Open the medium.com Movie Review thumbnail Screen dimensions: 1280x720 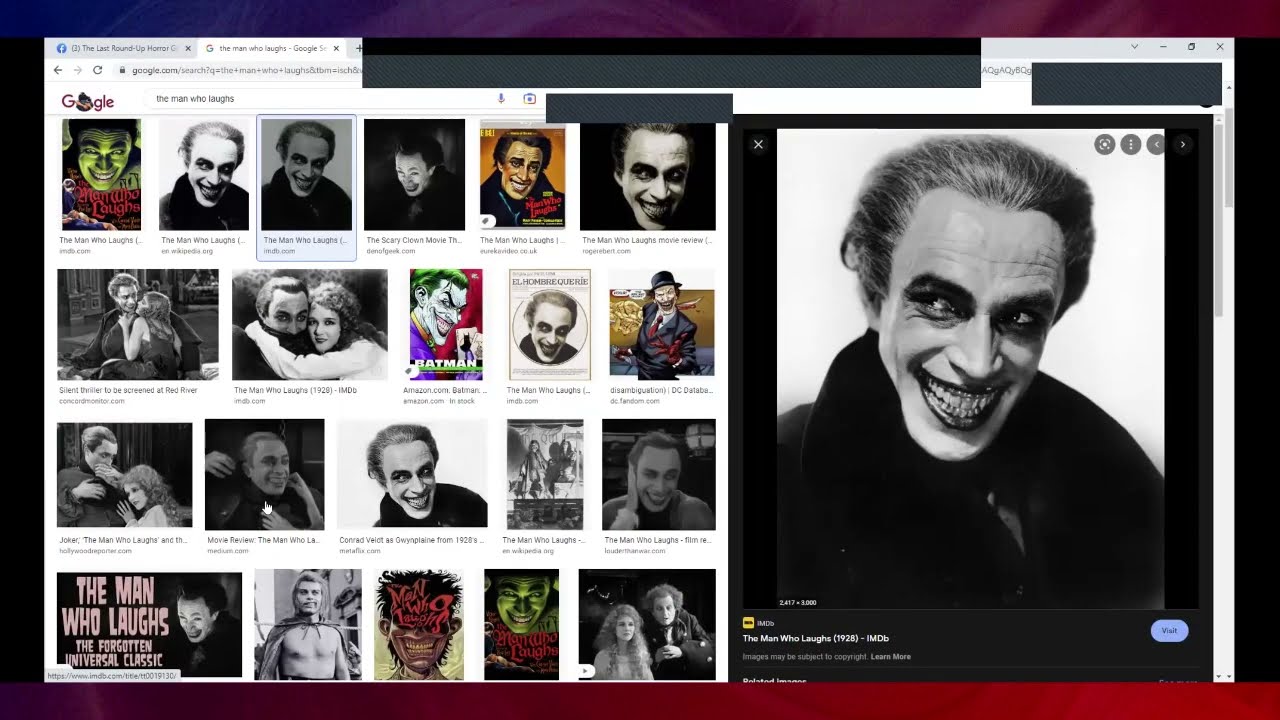(264, 474)
